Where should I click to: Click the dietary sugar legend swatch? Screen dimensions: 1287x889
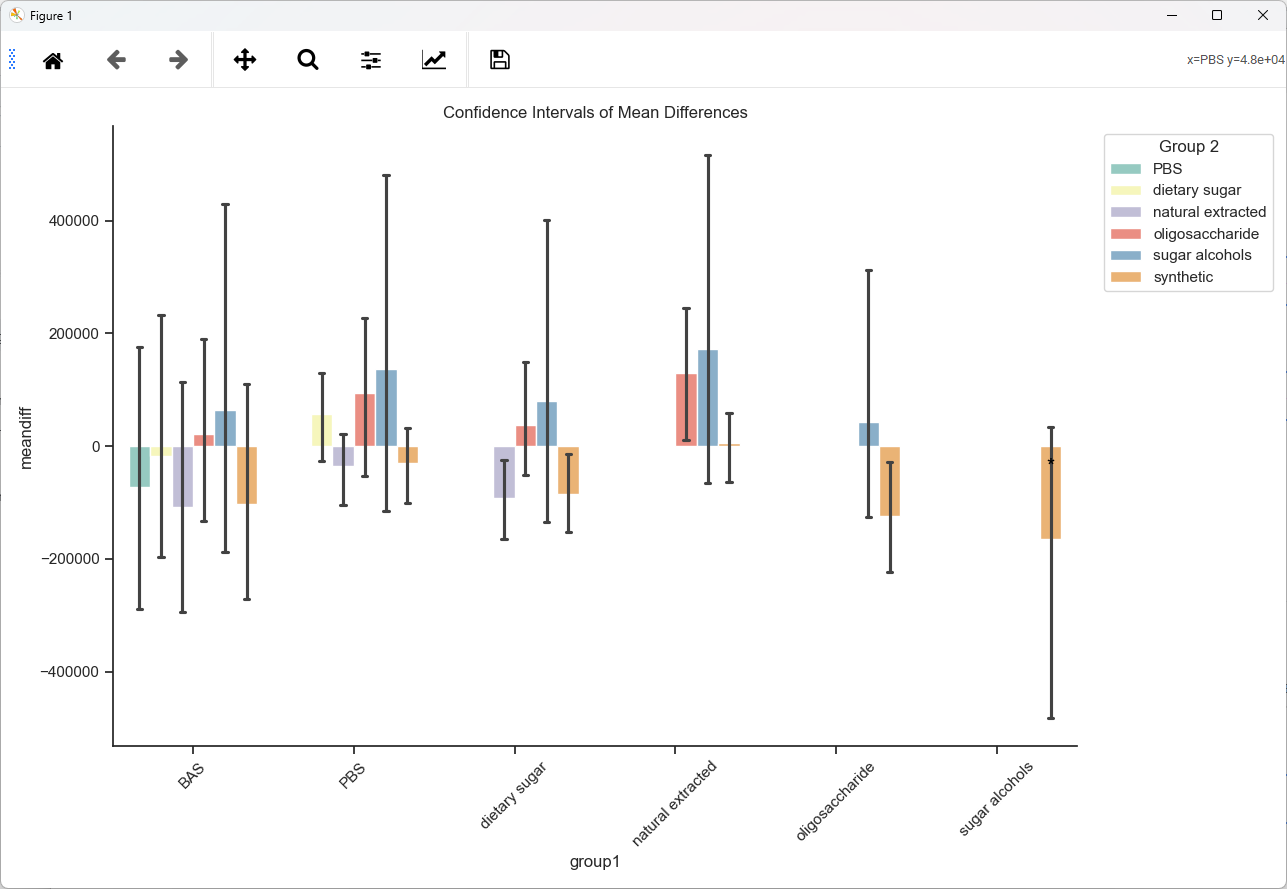tap(1126, 190)
